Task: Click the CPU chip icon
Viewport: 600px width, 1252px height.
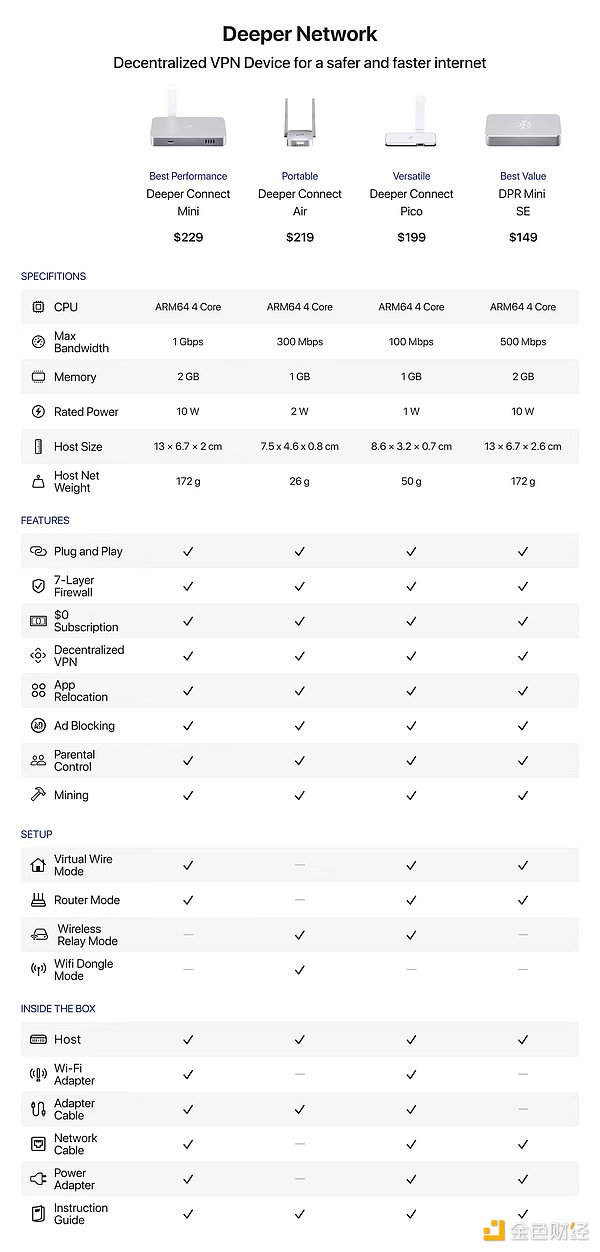Action: tap(38, 307)
